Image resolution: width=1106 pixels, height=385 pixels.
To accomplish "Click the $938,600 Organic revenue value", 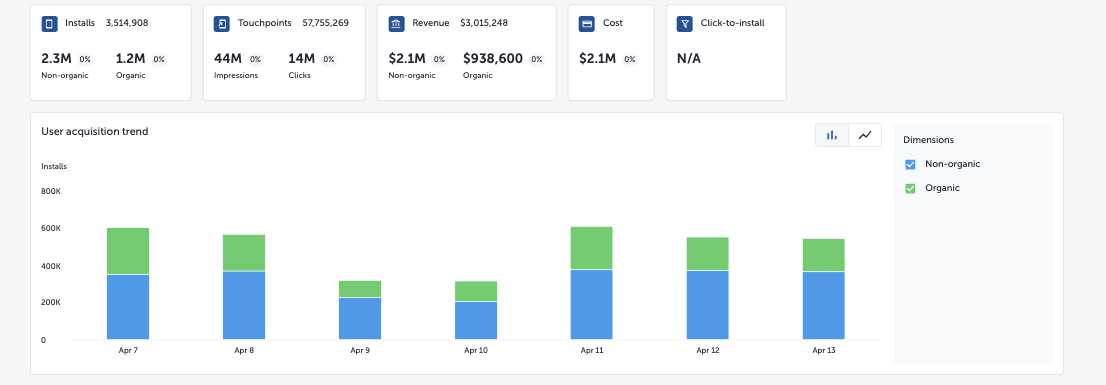I will pos(493,59).
